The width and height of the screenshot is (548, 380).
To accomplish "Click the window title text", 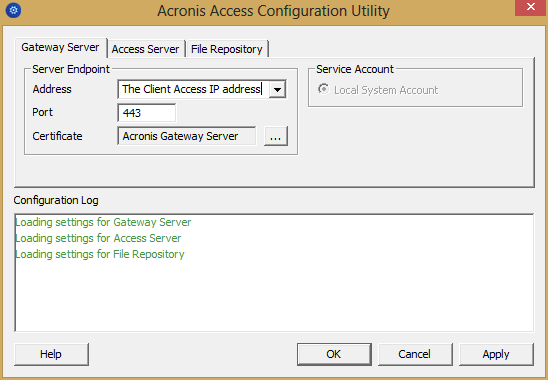I will click(x=273, y=11).
